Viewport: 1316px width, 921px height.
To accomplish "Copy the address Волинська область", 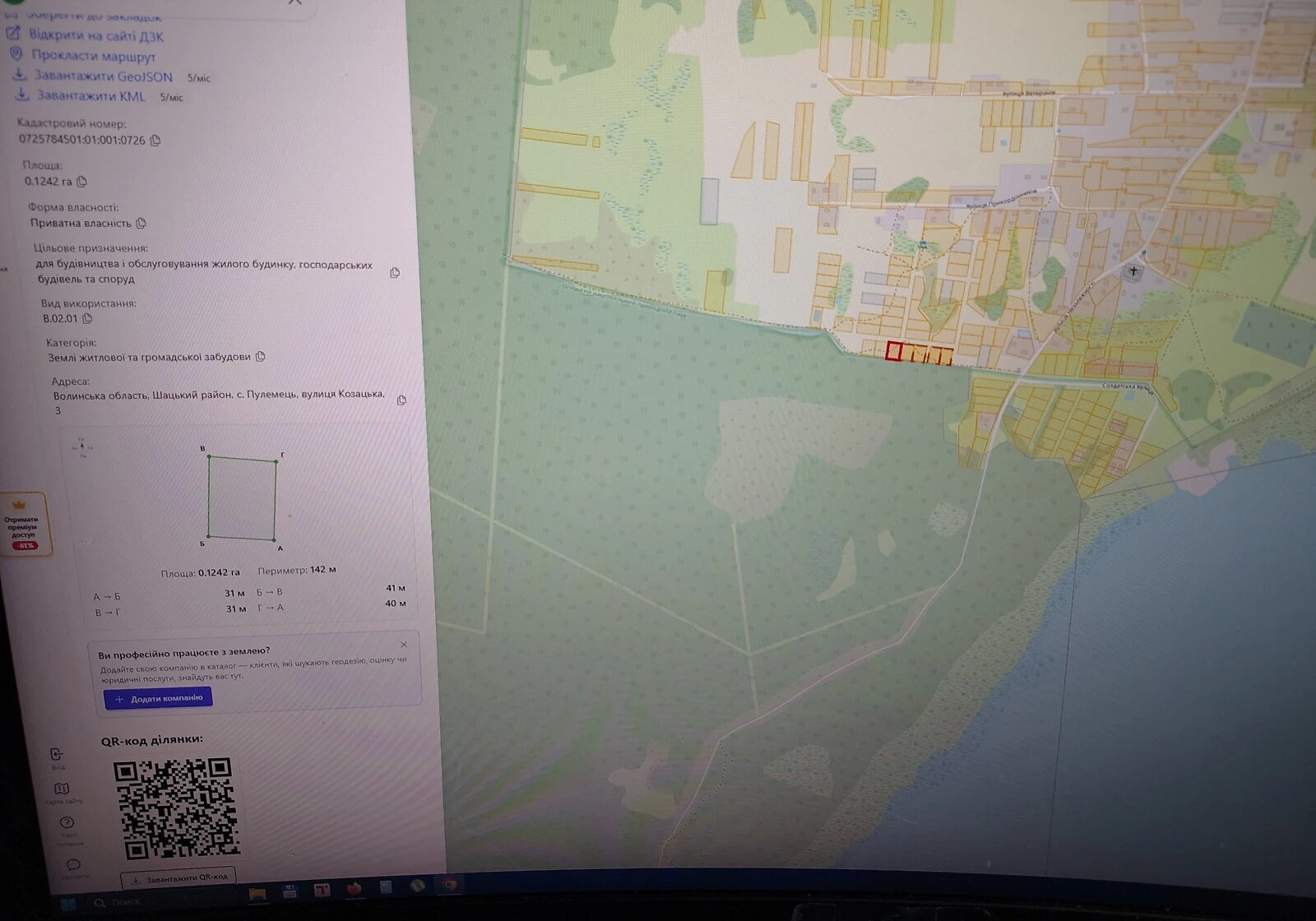I will coord(401,400).
